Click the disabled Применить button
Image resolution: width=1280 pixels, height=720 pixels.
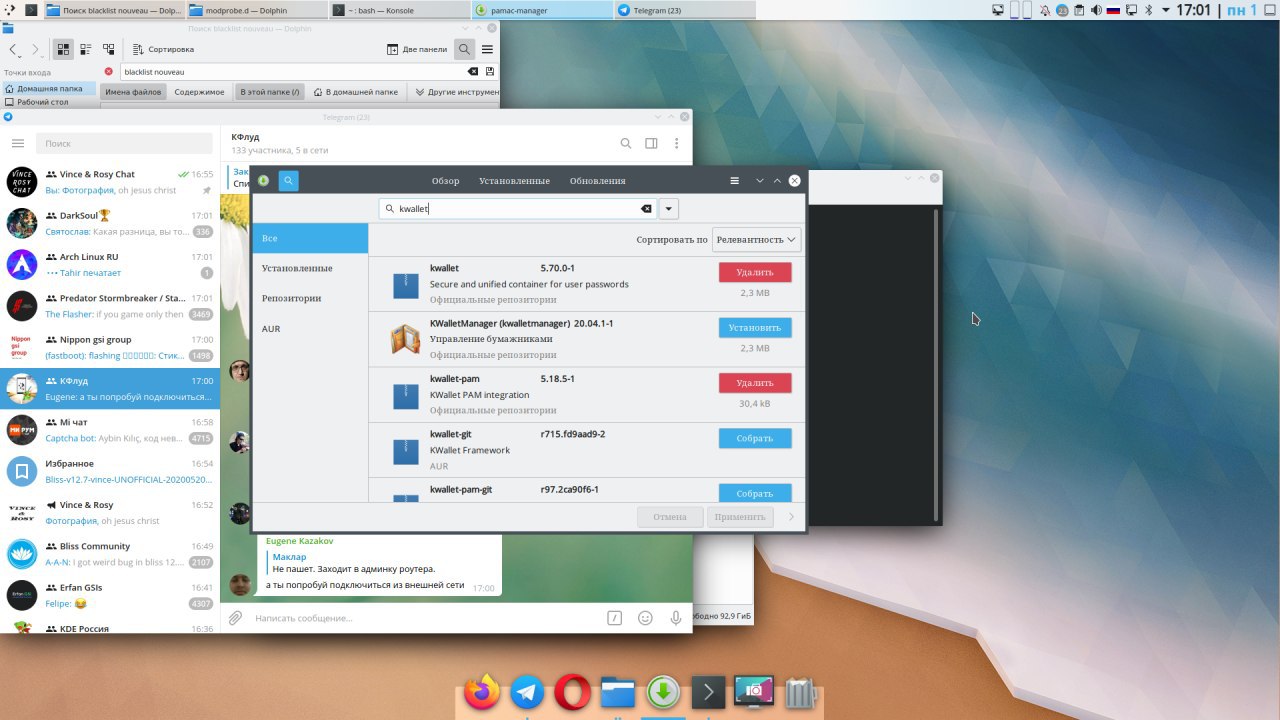click(740, 517)
